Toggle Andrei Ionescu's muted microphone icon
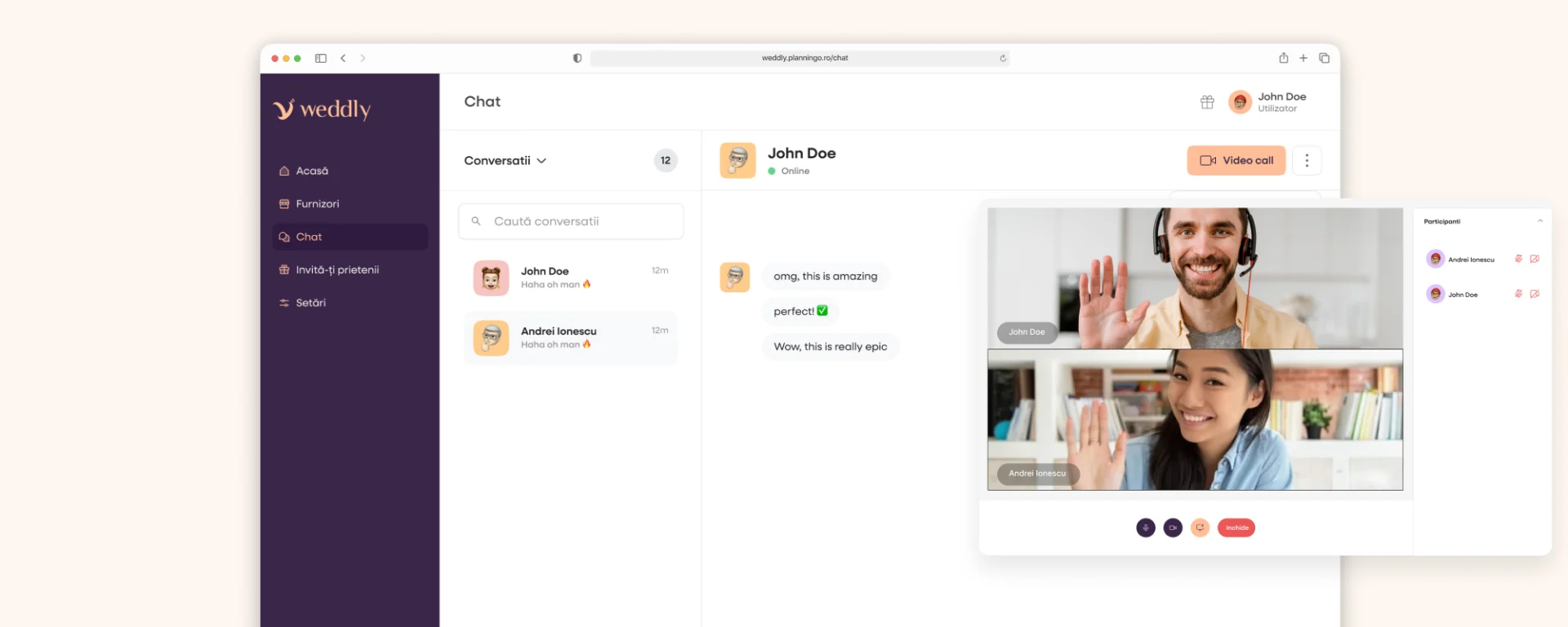This screenshot has height=627, width=1568. 1518,259
